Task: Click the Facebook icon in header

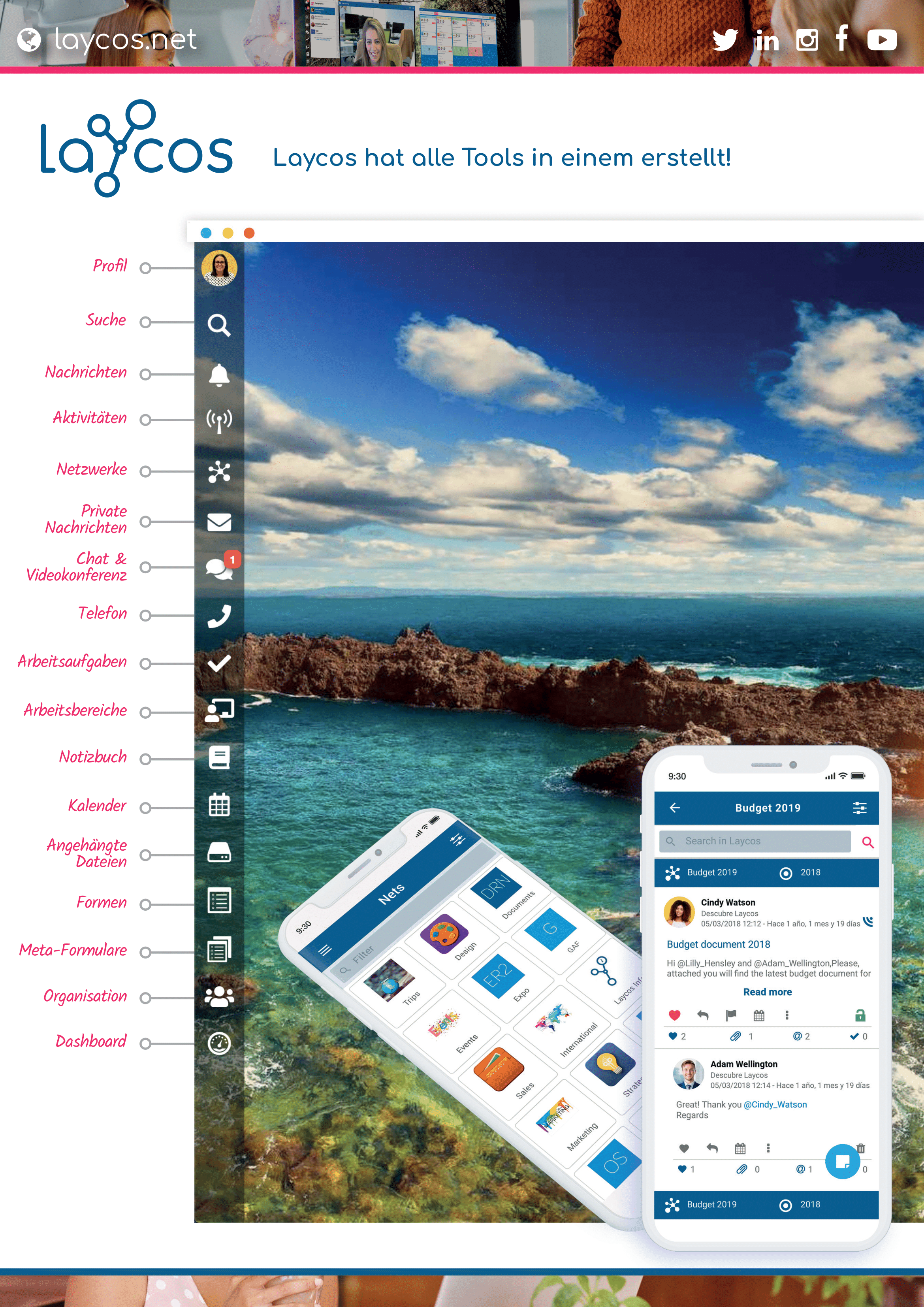Action: tap(842, 38)
